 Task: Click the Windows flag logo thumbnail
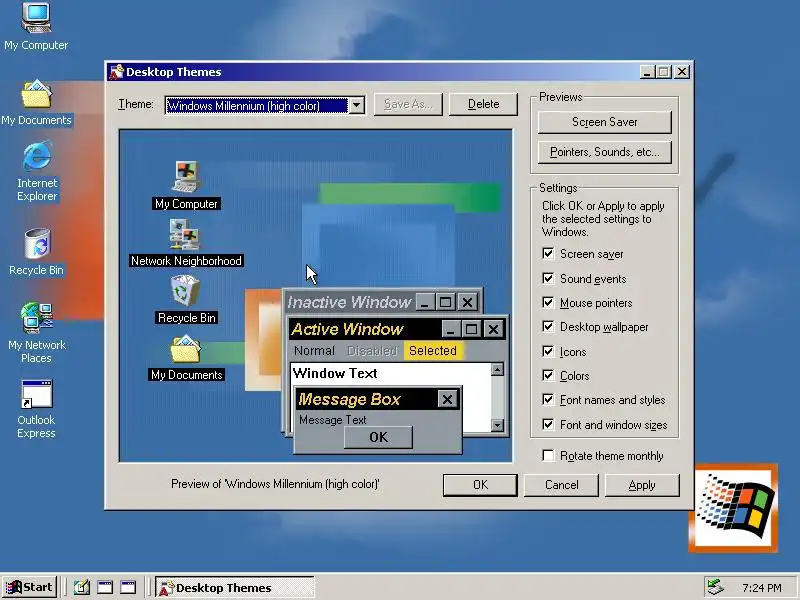(x=734, y=508)
